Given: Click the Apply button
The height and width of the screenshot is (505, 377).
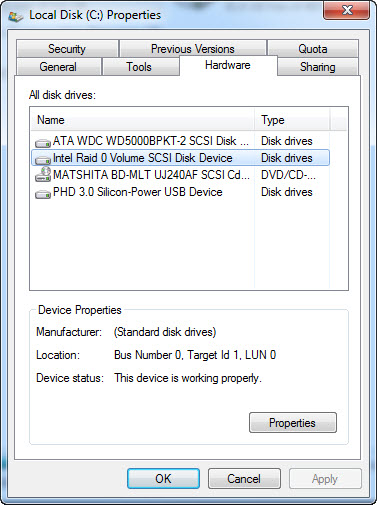Looking at the screenshot, I should (325, 479).
